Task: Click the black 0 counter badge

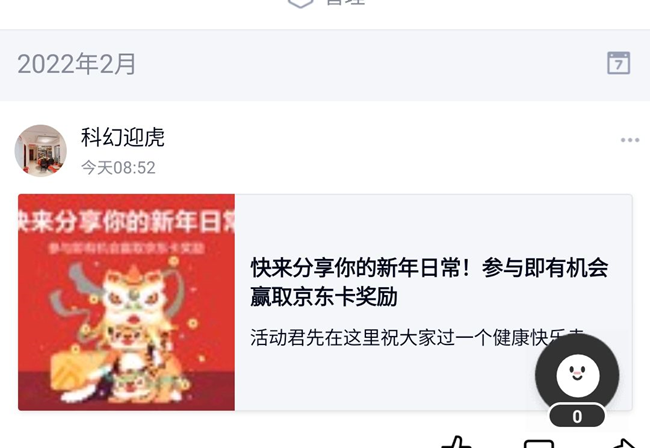Action: point(577,416)
